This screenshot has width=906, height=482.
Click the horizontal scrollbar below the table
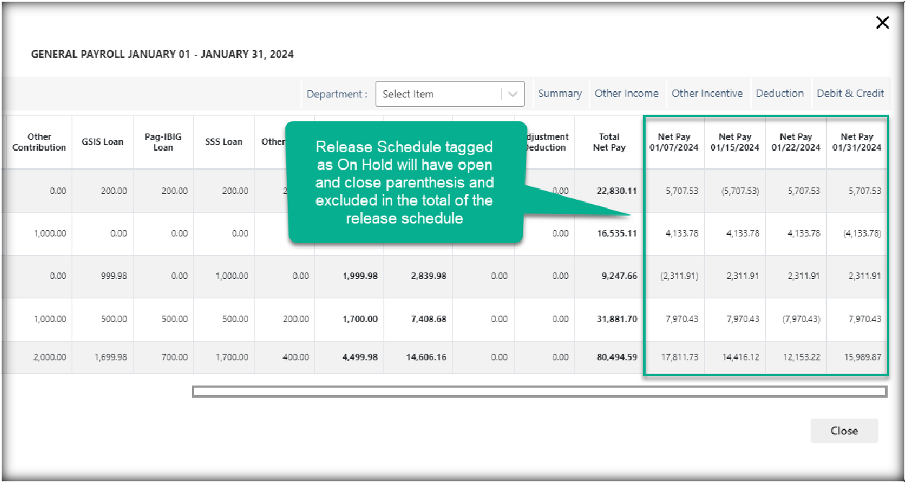pos(539,391)
